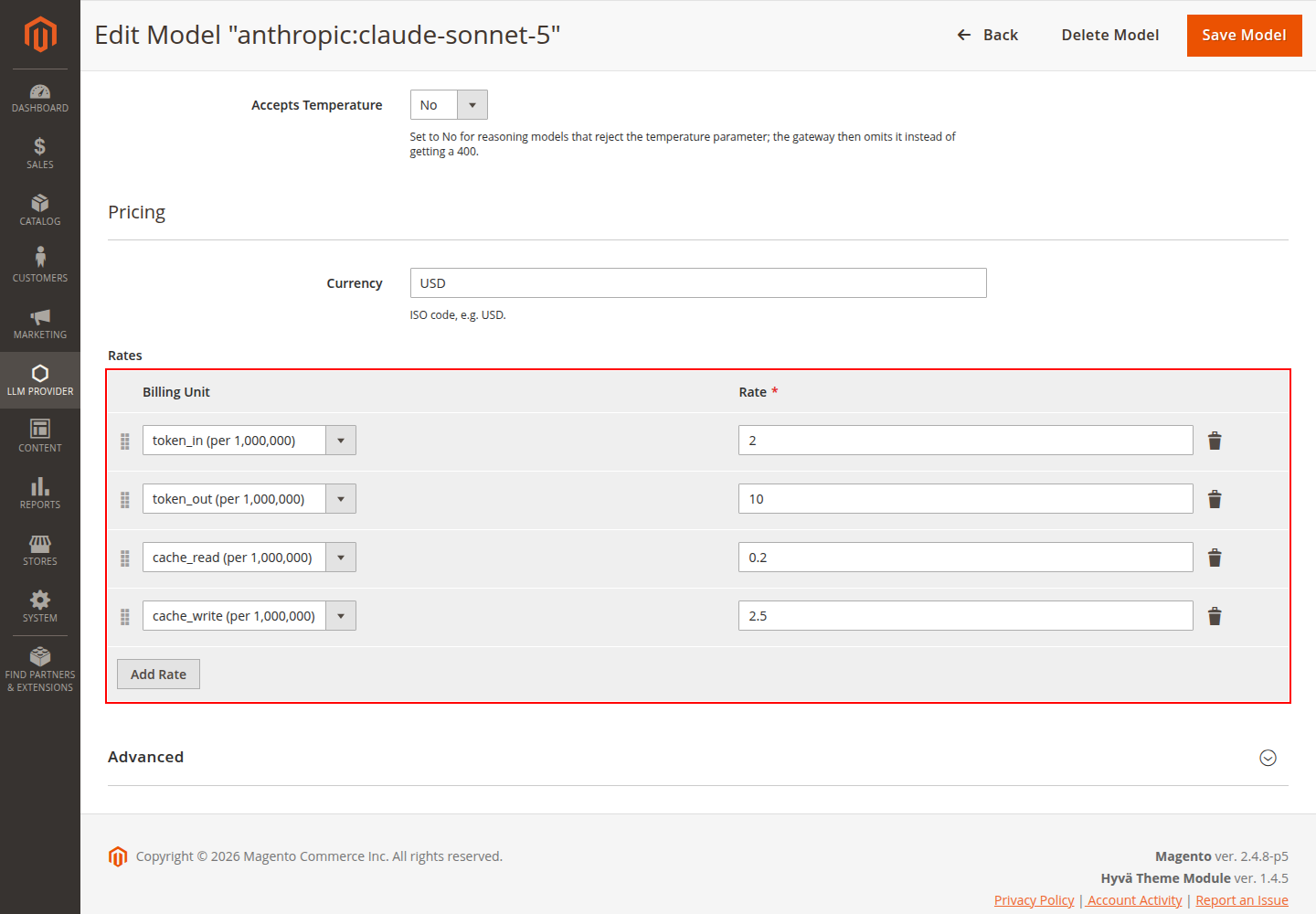Focus the Currency input field
This screenshot has height=914, width=1316.
click(698, 283)
